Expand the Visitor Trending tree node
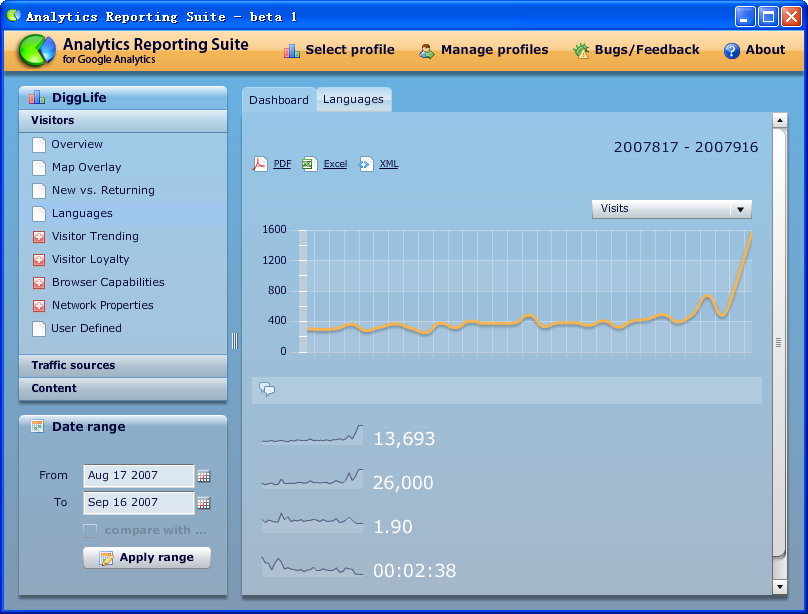The width and height of the screenshot is (808, 614). tap(39, 237)
